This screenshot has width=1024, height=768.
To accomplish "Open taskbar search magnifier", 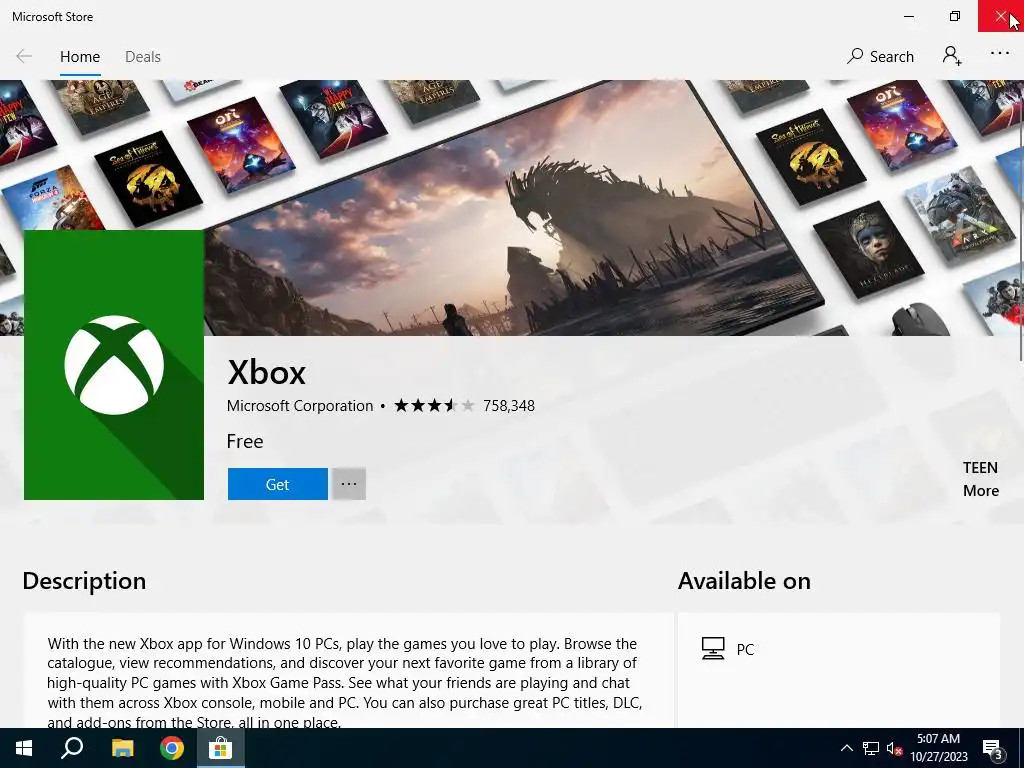I will pos(72,748).
